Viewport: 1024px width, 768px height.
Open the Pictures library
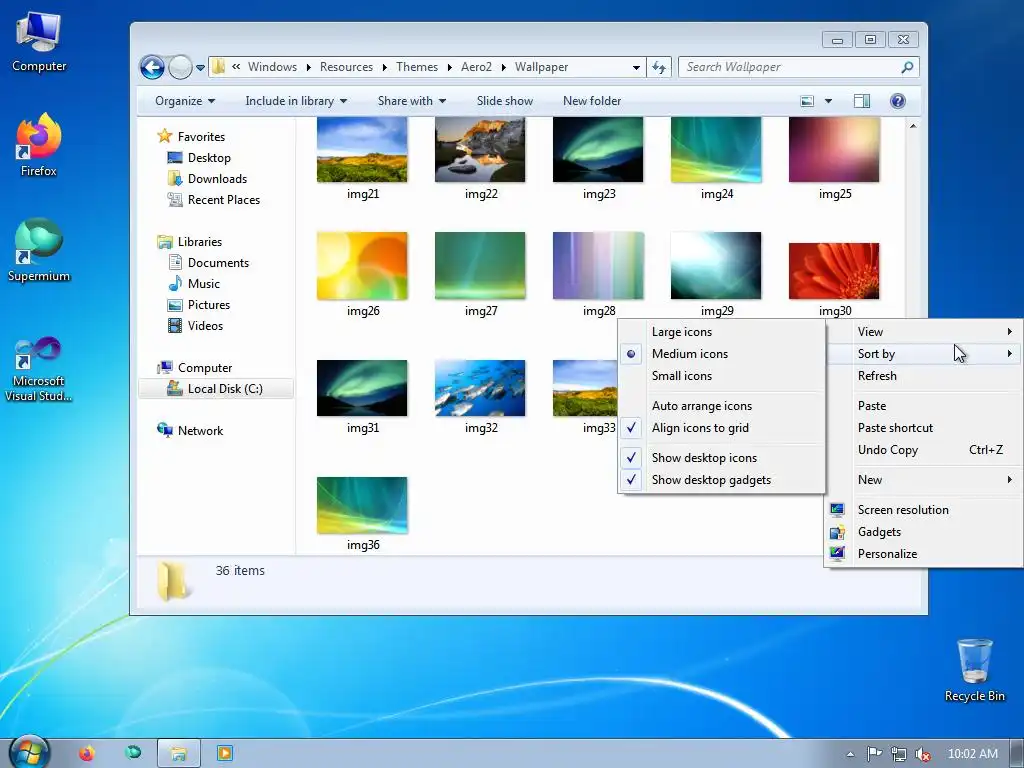tap(208, 305)
